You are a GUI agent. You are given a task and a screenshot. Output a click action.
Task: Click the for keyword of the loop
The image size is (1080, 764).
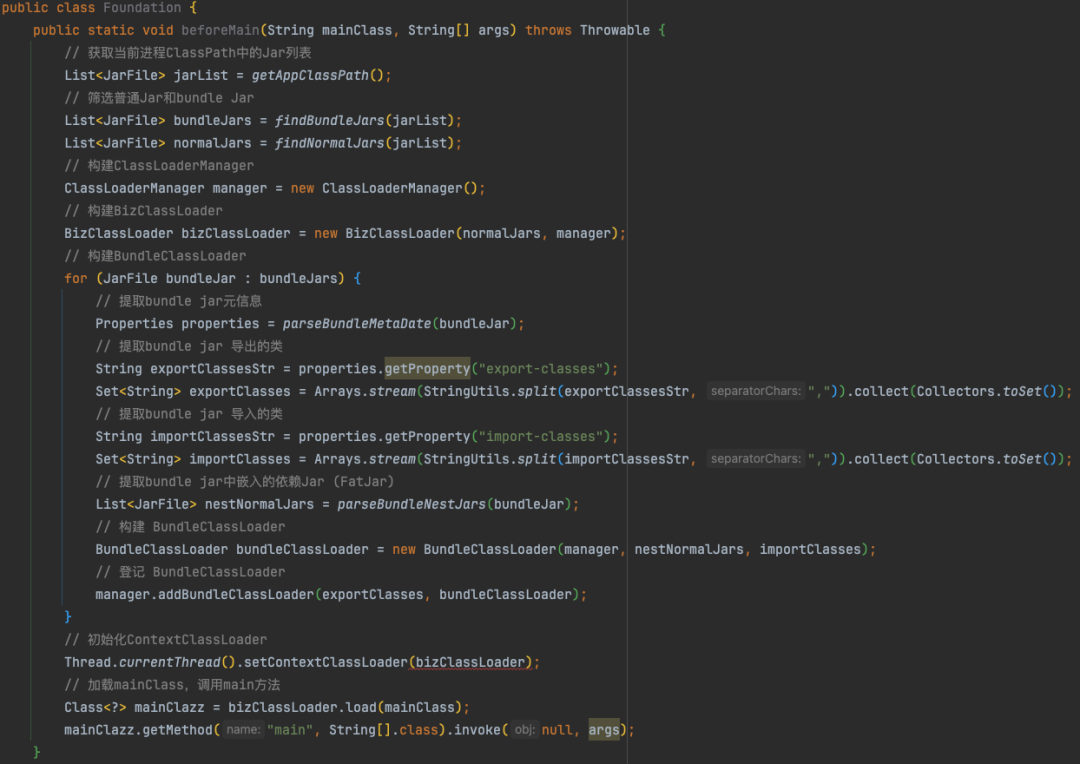point(76,278)
